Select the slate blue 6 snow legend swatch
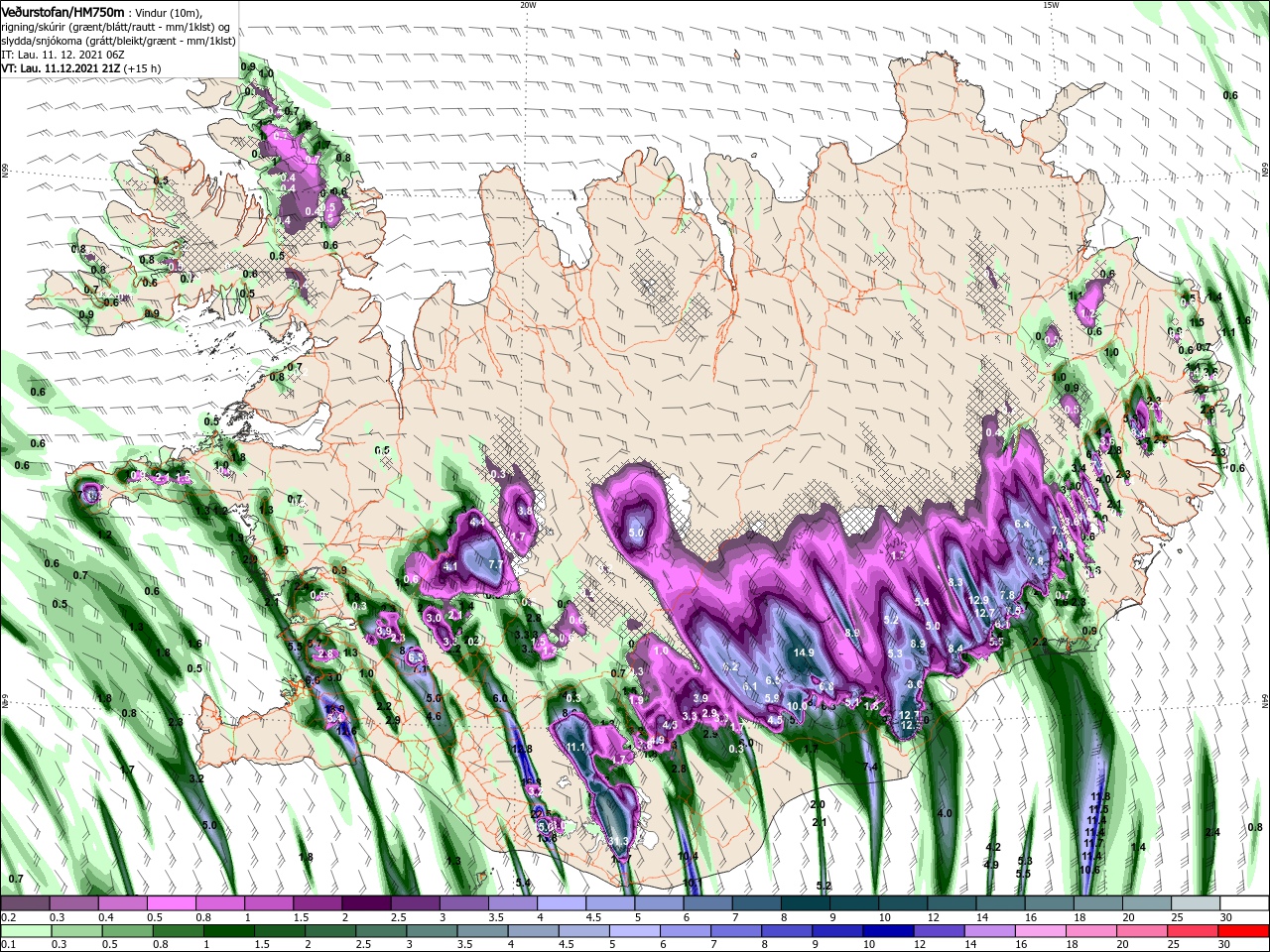Viewport: 1270px width, 952px height. tap(708, 903)
